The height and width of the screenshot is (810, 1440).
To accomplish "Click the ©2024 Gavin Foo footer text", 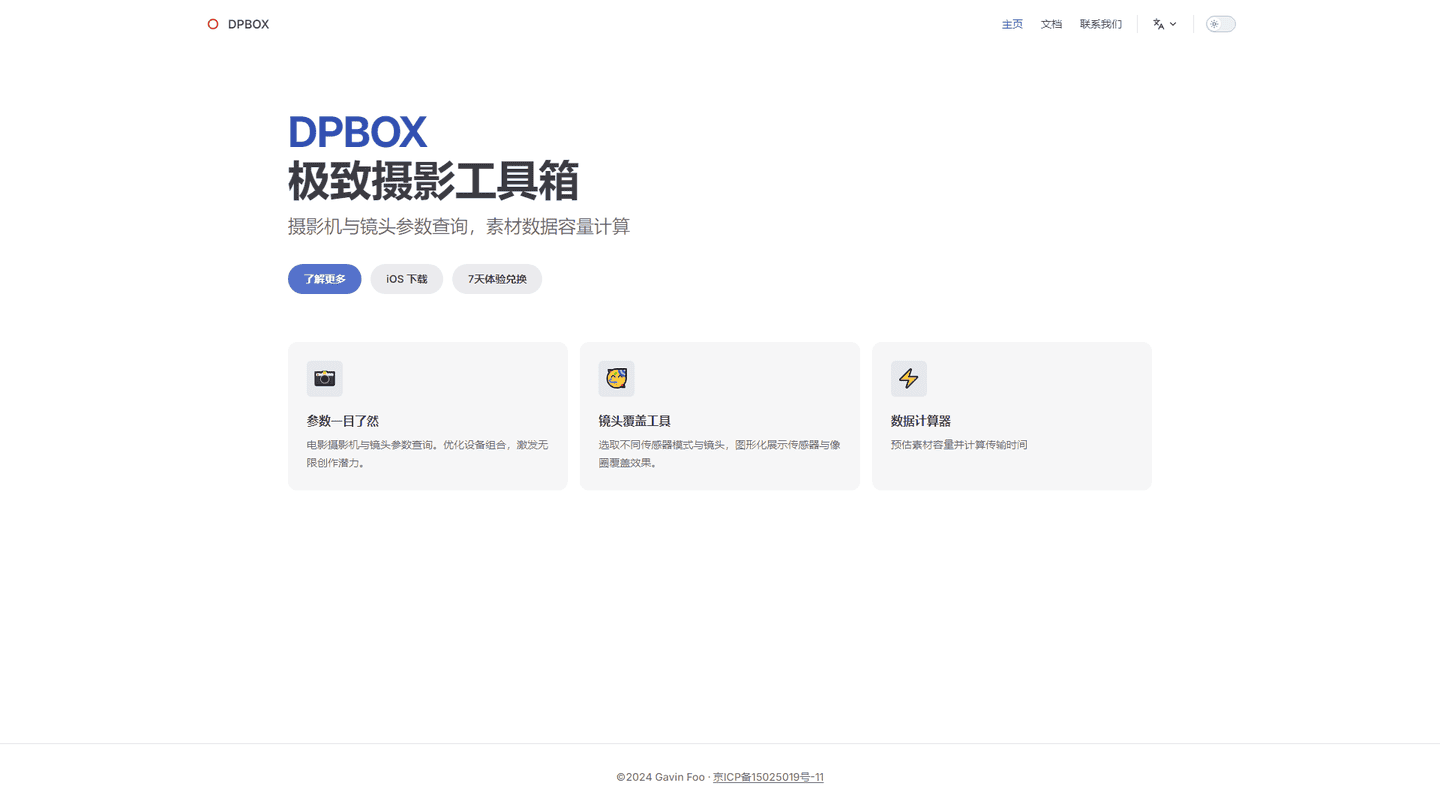I will [x=660, y=777].
